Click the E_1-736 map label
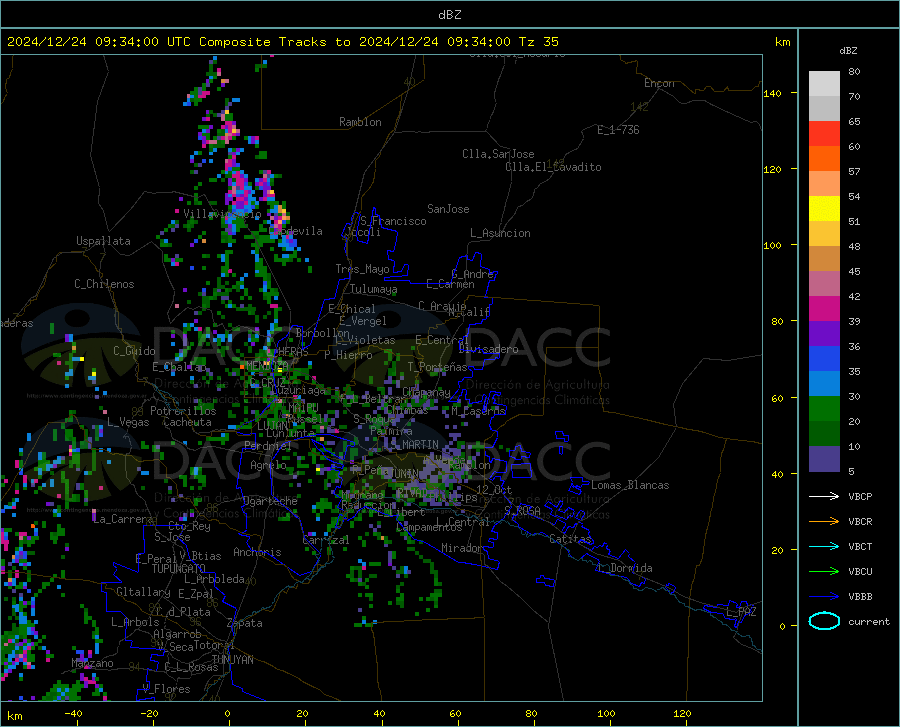Image resolution: width=900 pixels, height=727 pixels. coord(618,130)
